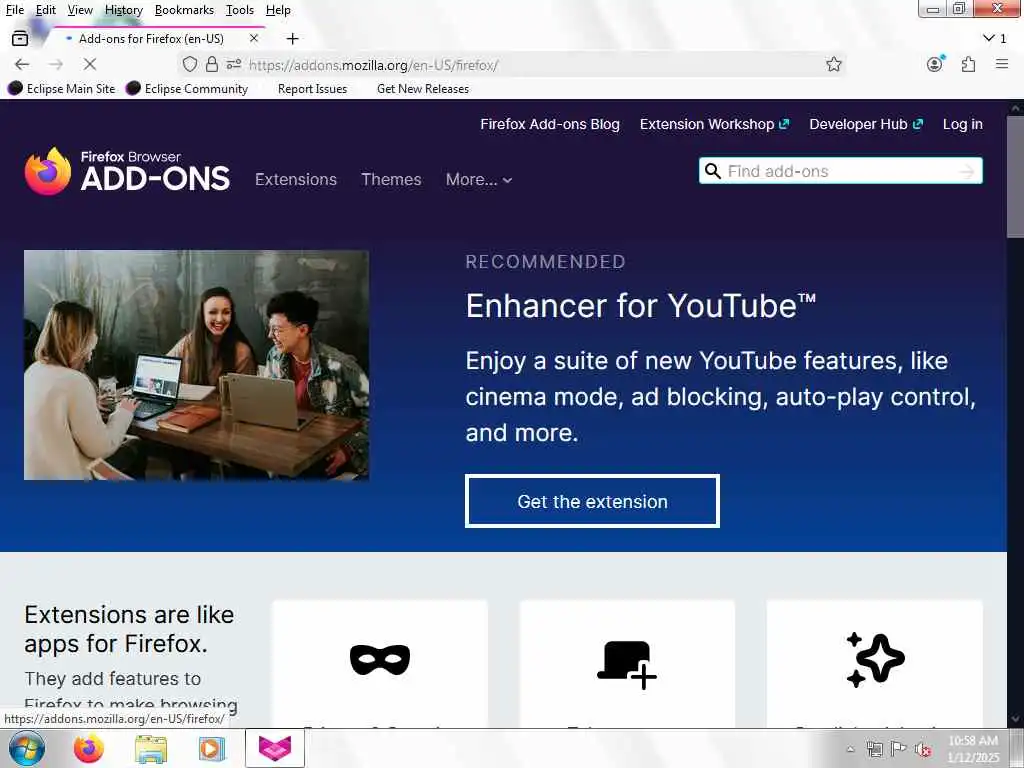Viewport: 1024px width, 768px height.
Task: Open Eclipse Community bookmark
Action: tap(187, 88)
